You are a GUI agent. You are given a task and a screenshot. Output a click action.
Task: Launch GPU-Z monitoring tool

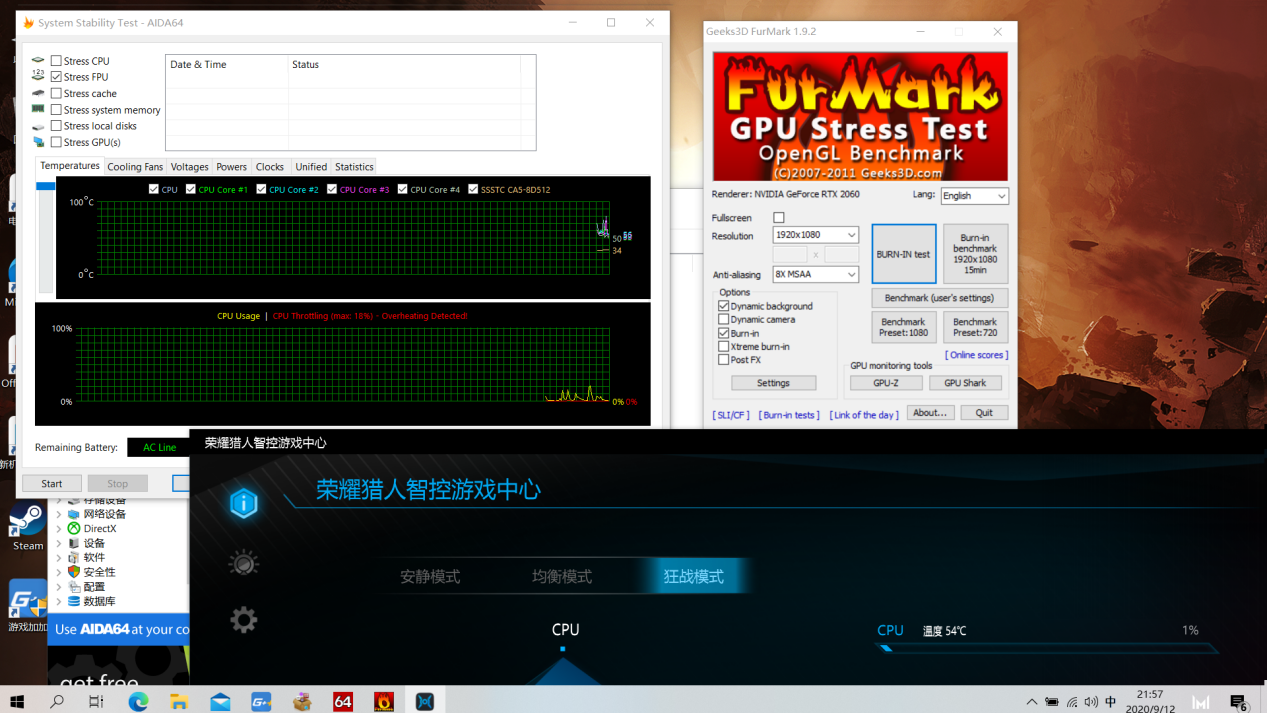(x=886, y=383)
